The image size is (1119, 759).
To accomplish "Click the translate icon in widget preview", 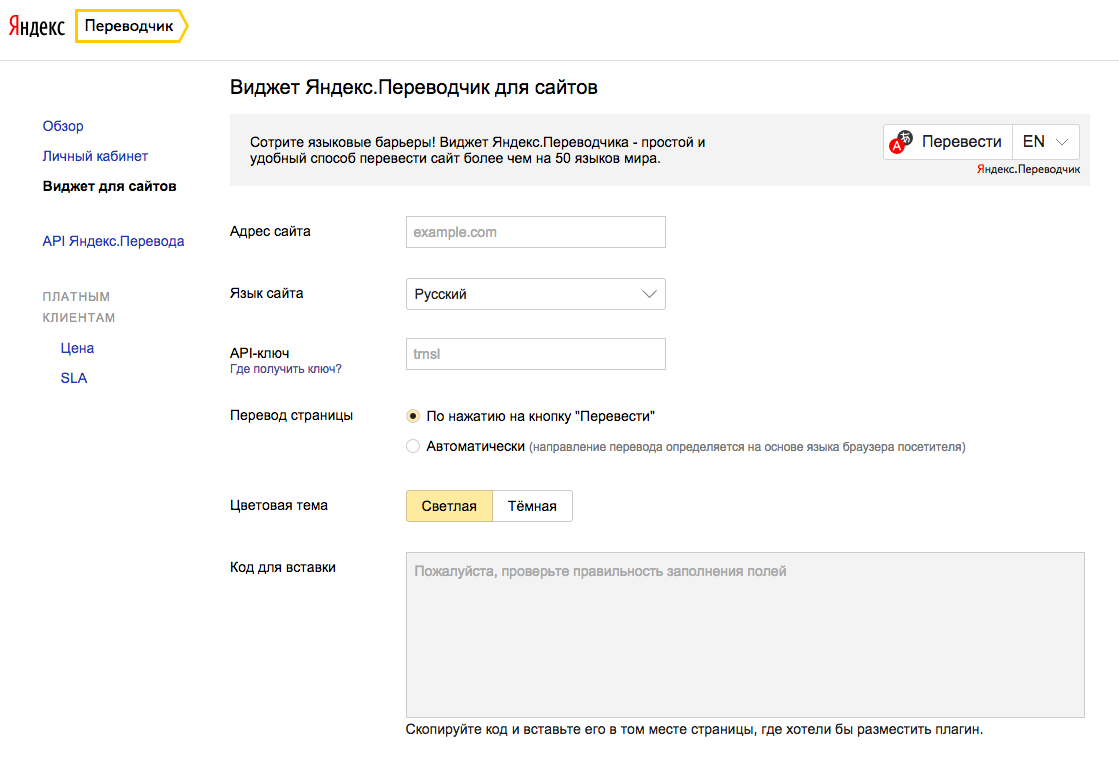I will coord(902,142).
